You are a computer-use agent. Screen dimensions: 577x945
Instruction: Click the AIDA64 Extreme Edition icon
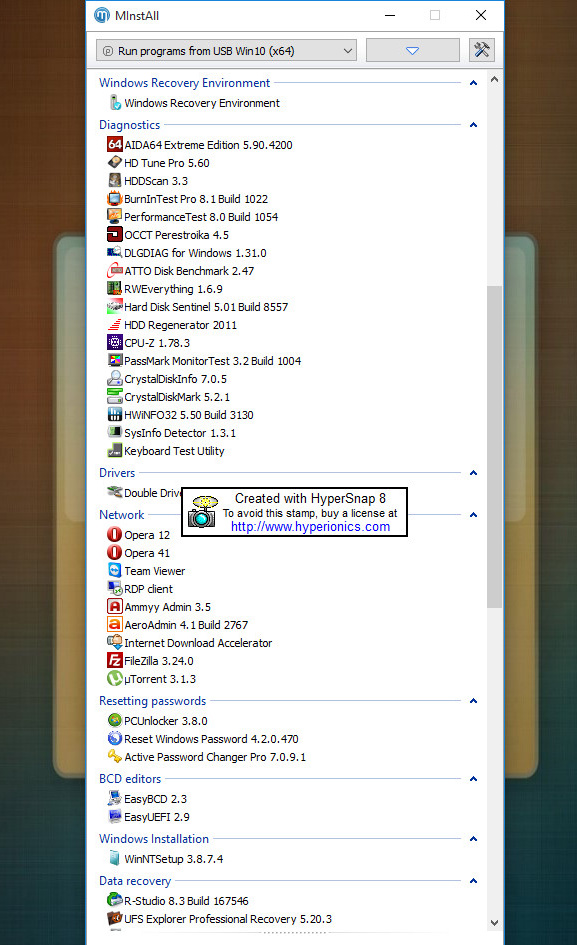point(115,145)
